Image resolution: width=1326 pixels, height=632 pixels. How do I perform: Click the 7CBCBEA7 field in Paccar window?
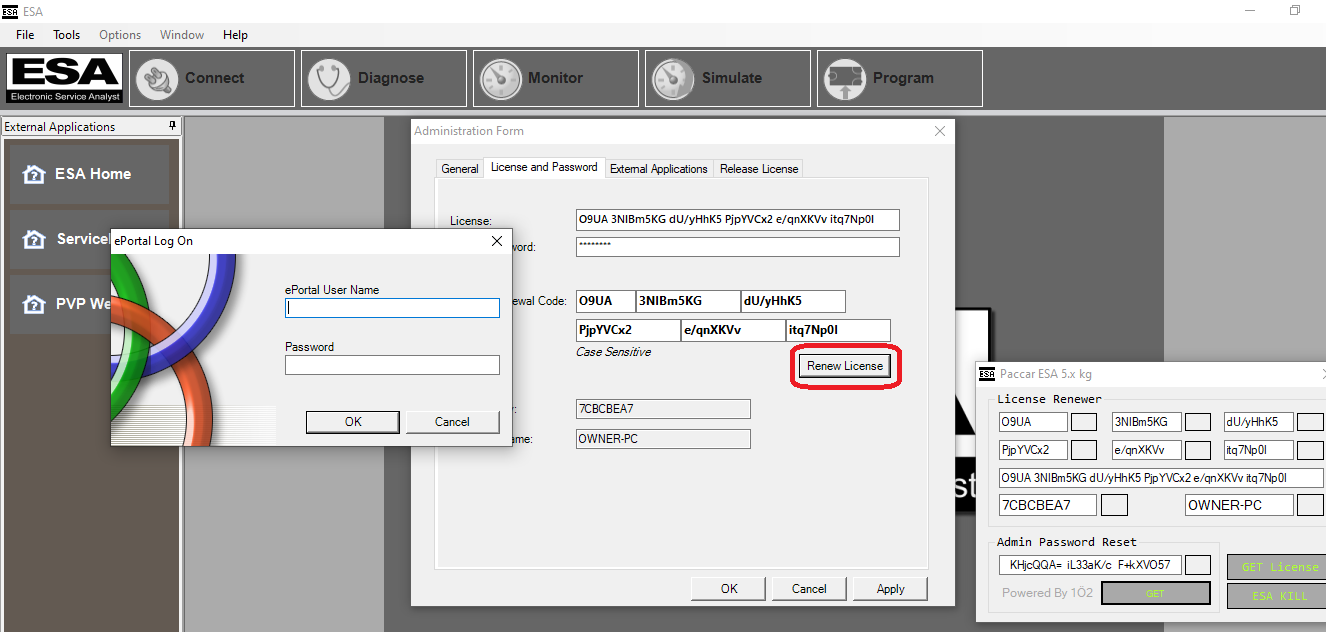(1048, 505)
